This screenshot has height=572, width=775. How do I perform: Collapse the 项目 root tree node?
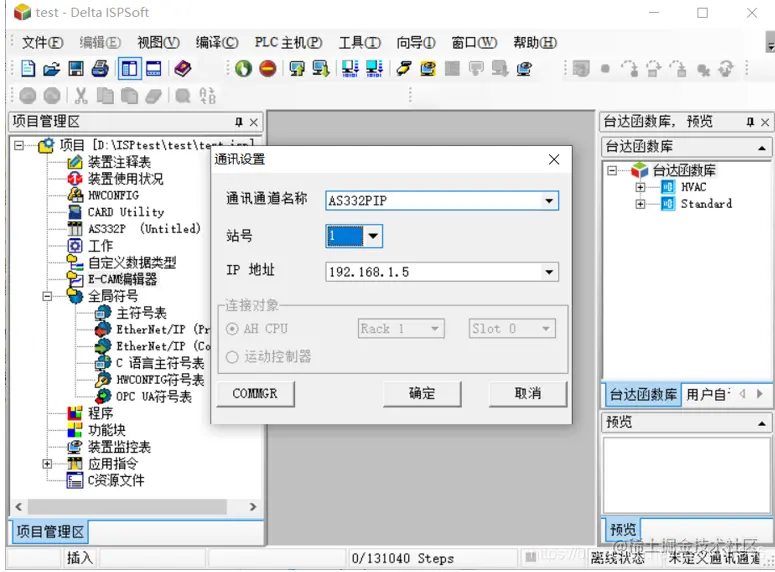19,145
